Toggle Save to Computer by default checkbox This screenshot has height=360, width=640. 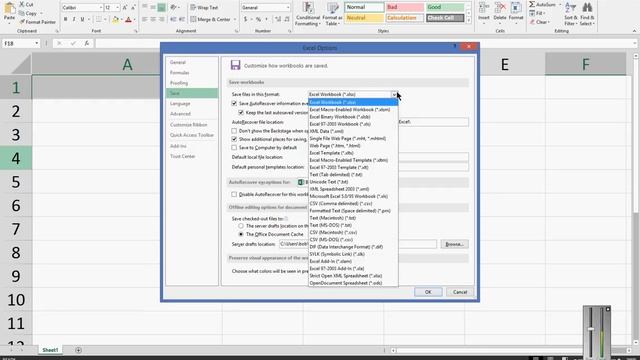click(x=234, y=147)
